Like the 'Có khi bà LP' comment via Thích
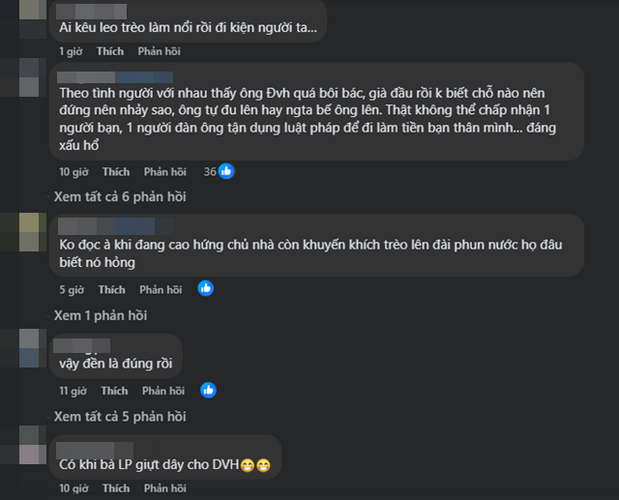This screenshot has width=619, height=500. coord(116,488)
